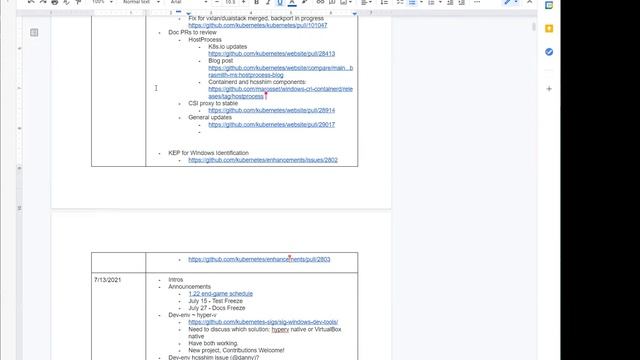Open the windows-cri-containerd releases link
This screenshot has height=360, width=640.
[x=280, y=93]
